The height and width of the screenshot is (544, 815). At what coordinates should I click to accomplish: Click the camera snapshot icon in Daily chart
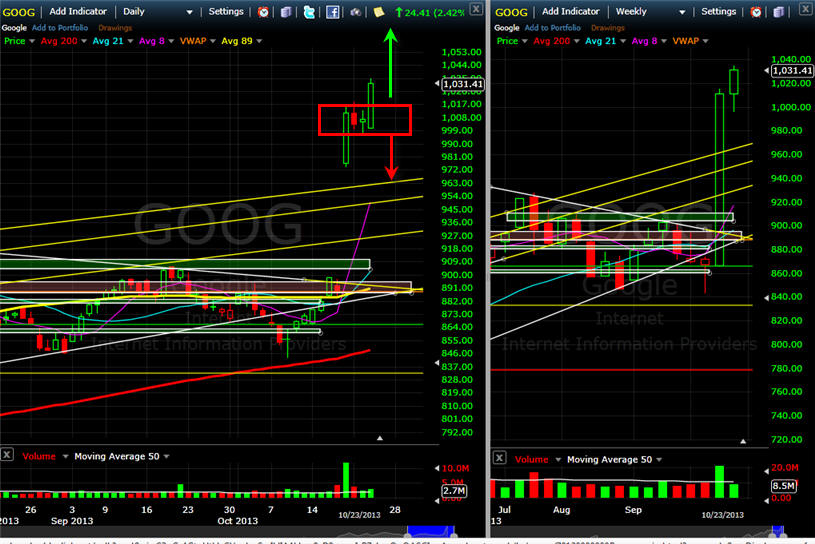pyautogui.click(x=356, y=11)
